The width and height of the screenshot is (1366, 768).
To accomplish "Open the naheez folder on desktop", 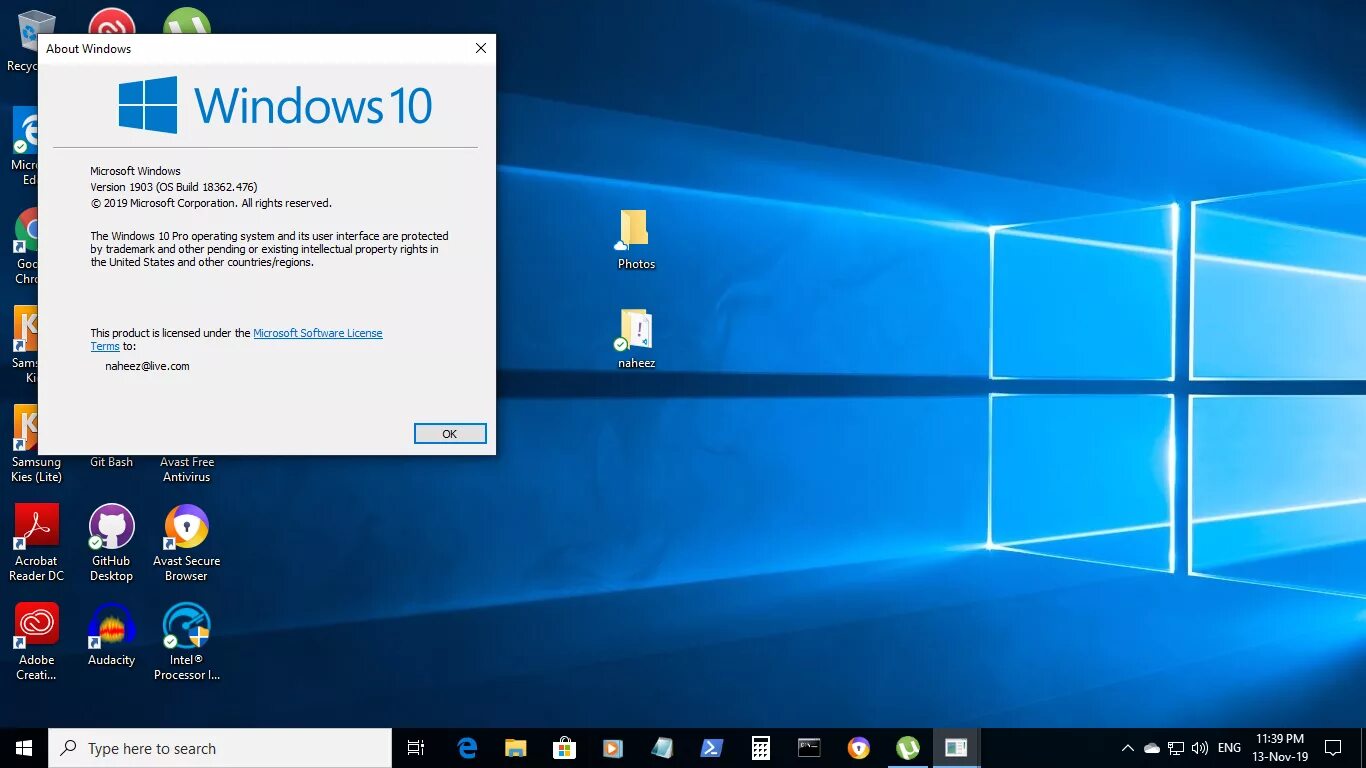I will [636, 339].
